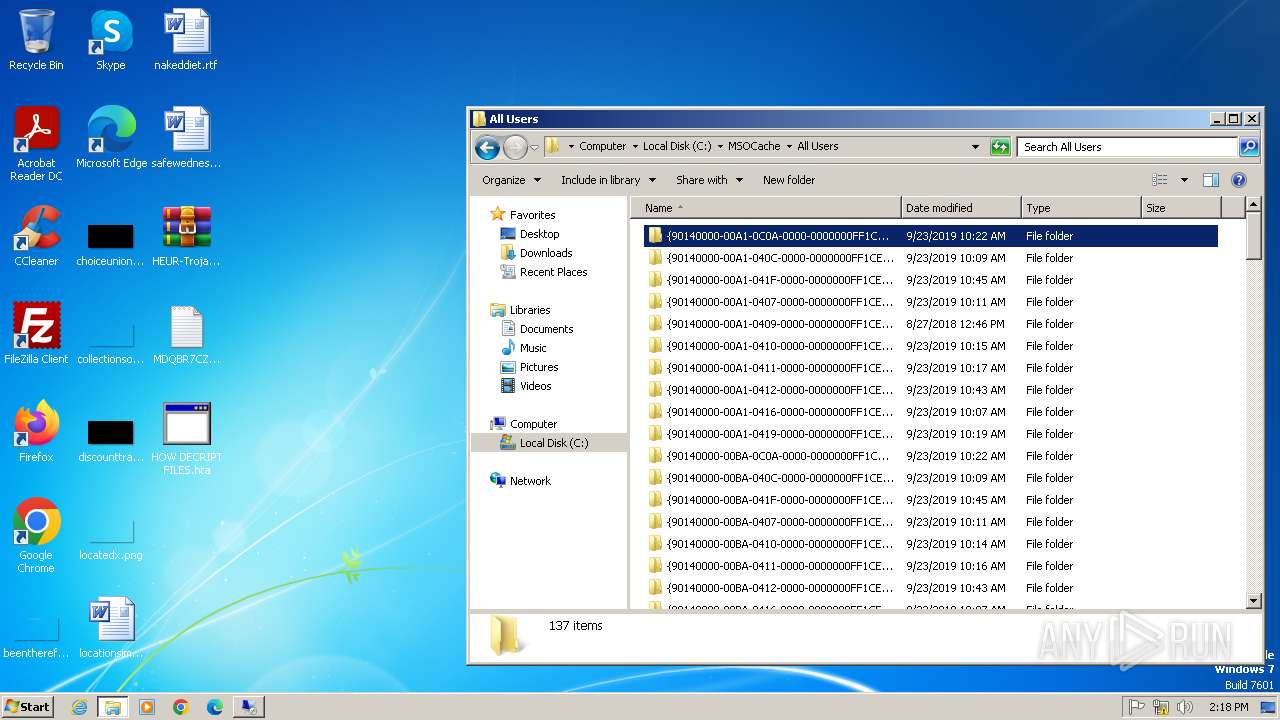Click Libraries heading in navigation pane

(530, 310)
